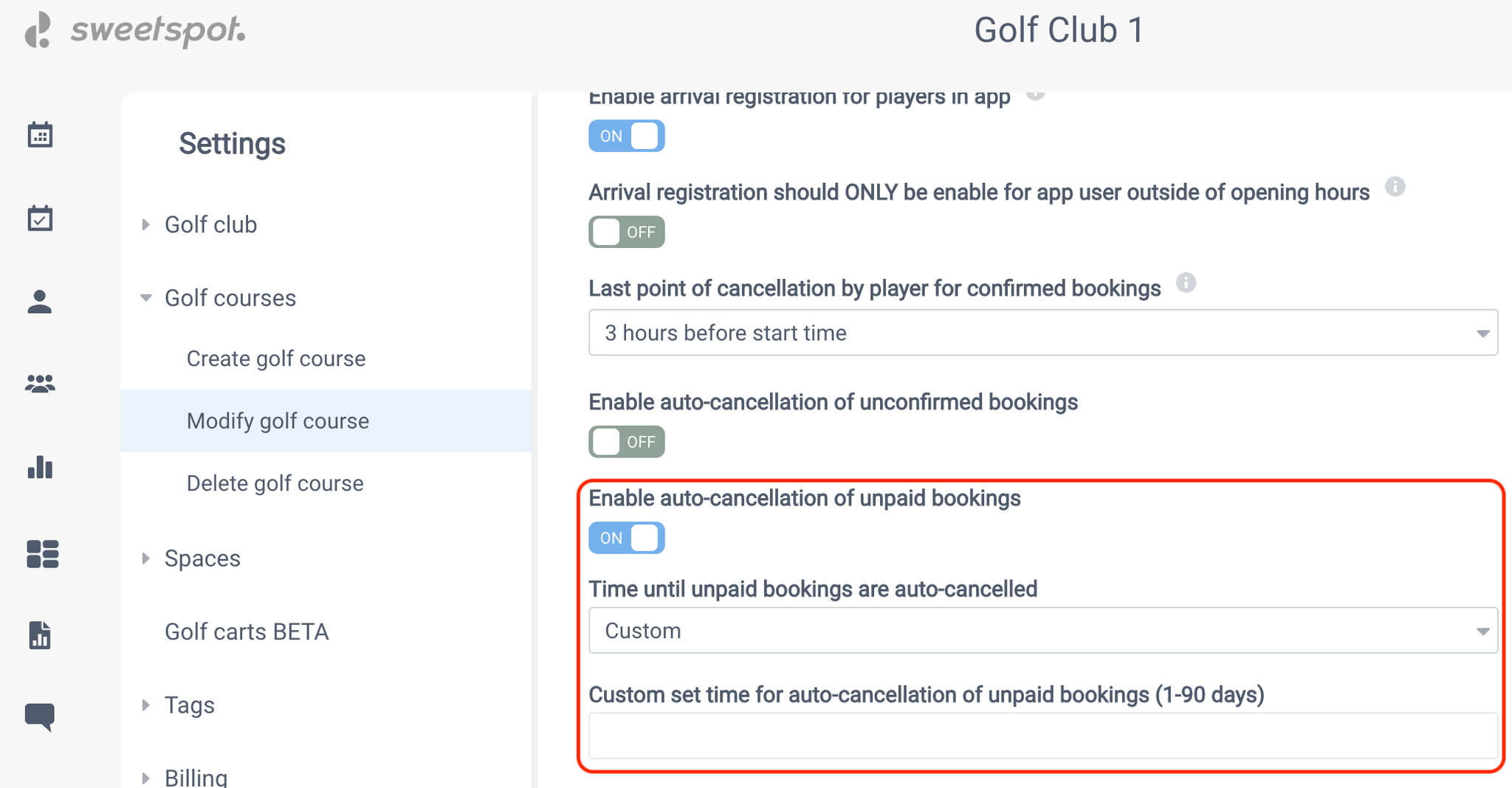Open the calendar grid icon in sidebar
The width and height of the screenshot is (1512, 788).
pos(40,135)
